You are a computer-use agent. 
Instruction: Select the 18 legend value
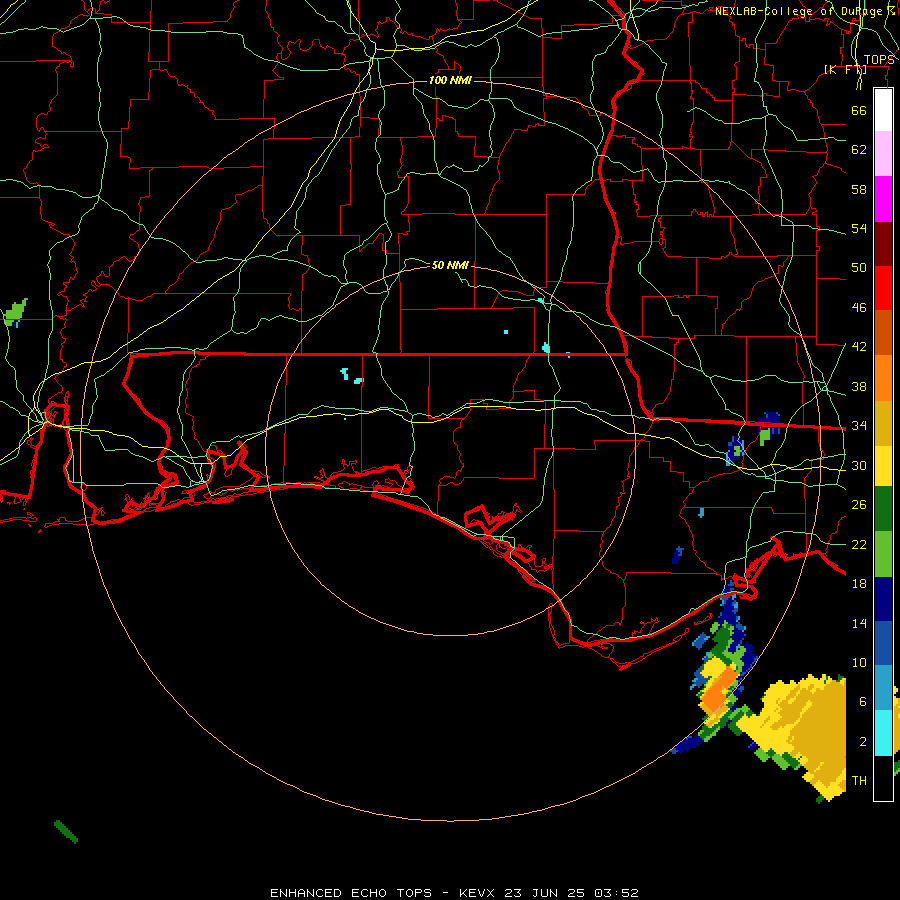click(859, 584)
